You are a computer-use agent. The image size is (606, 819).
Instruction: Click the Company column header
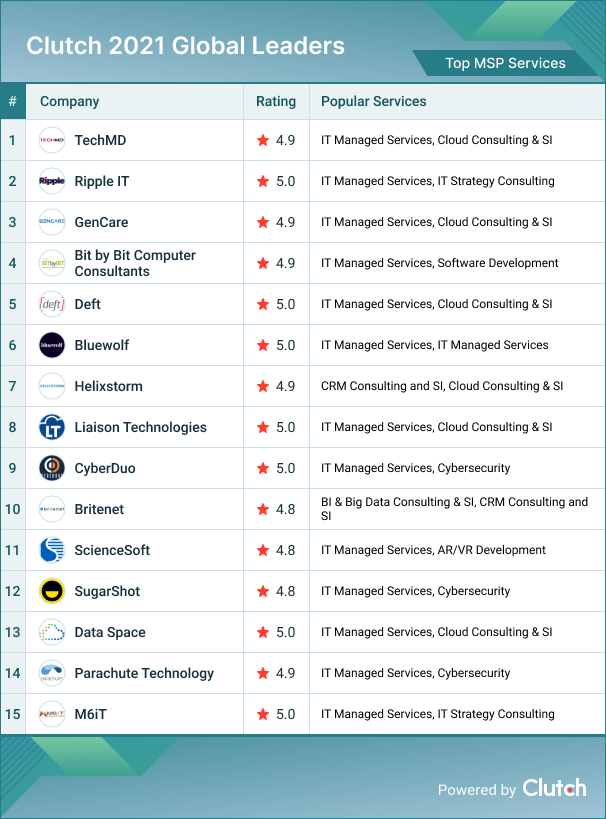[69, 101]
